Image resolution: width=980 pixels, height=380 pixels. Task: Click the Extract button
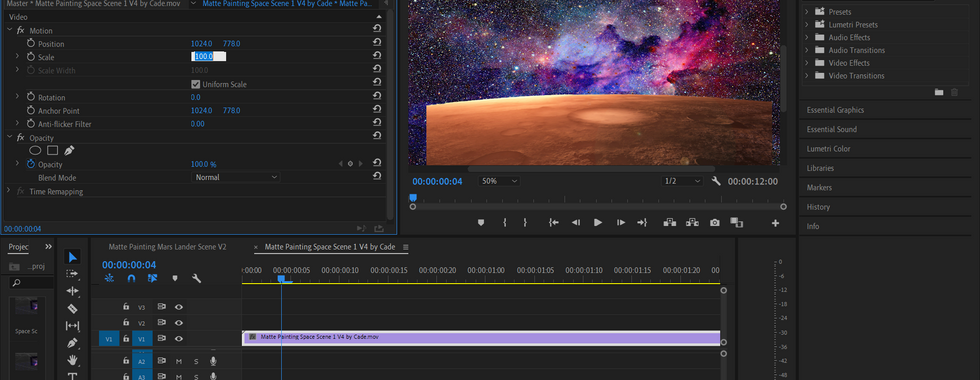(x=692, y=222)
